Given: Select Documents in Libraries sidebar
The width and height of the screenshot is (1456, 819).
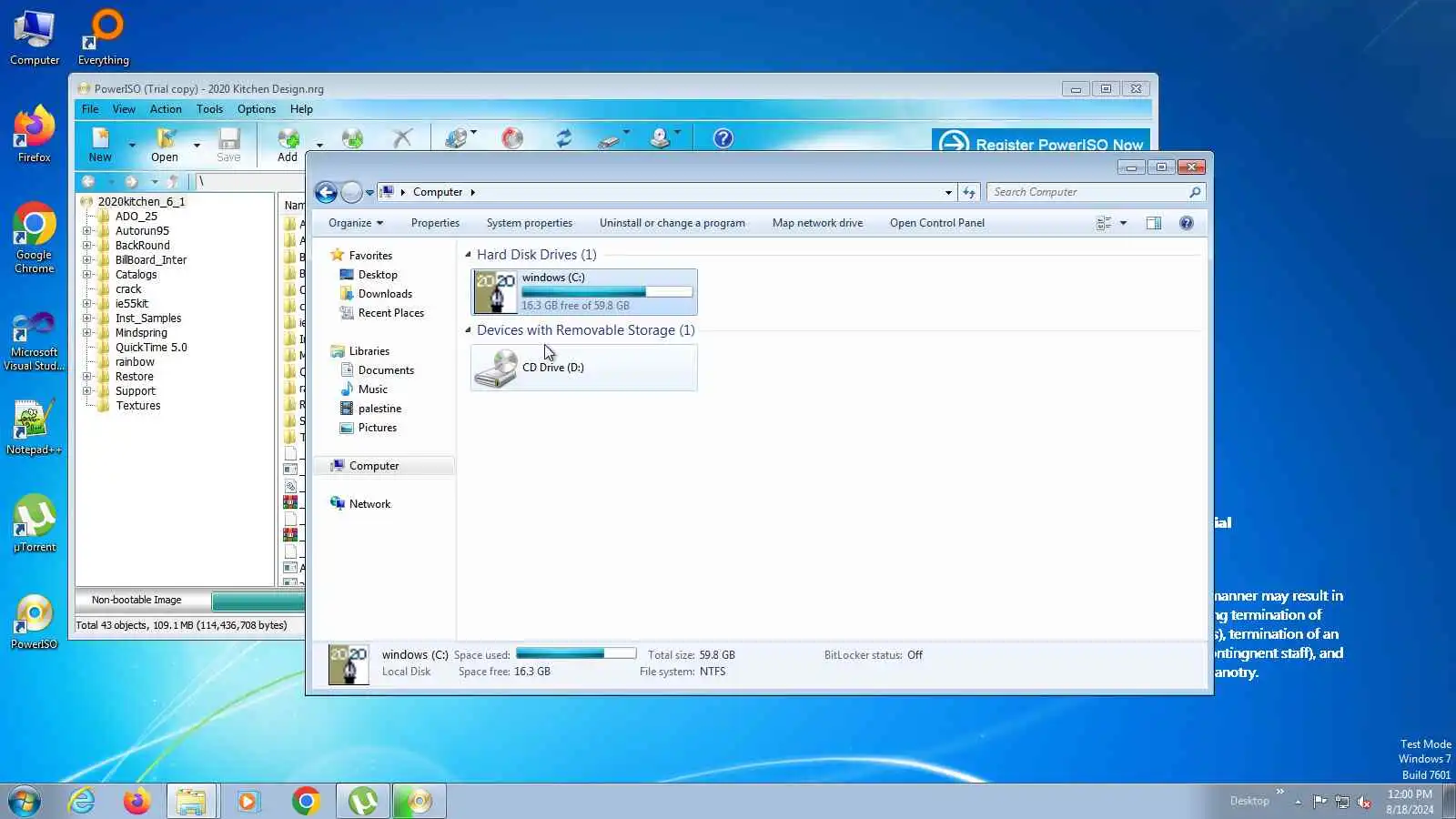Looking at the screenshot, I should coord(386,370).
